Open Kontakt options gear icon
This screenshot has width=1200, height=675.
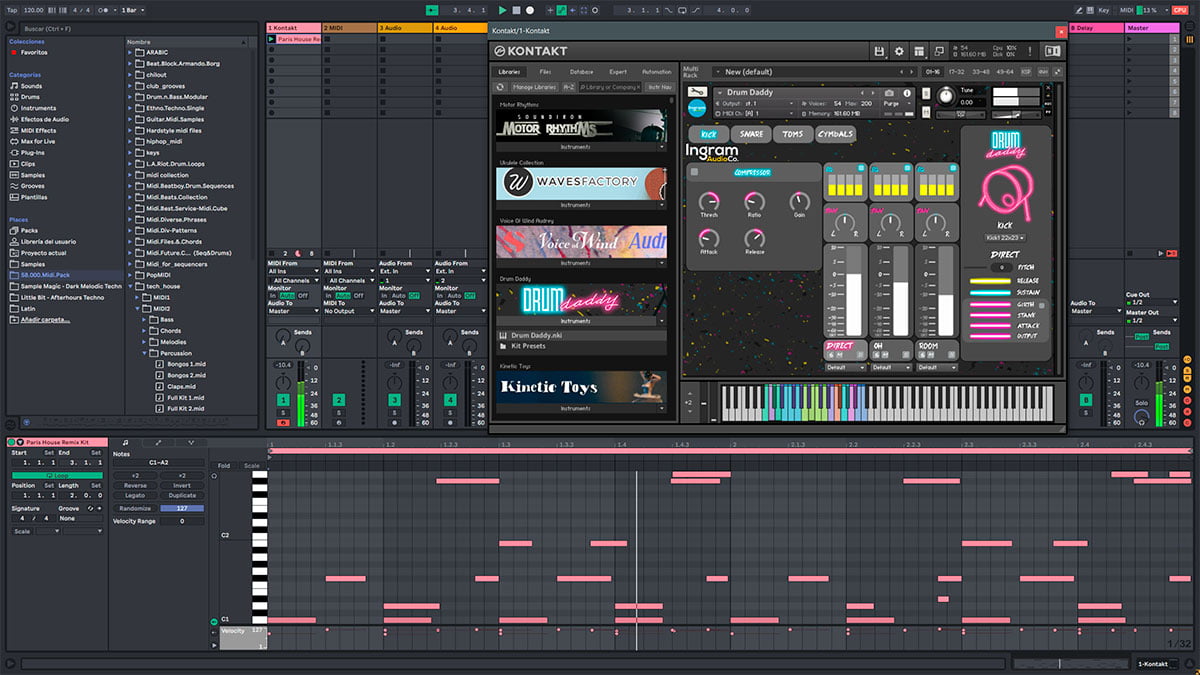coord(899,51)
